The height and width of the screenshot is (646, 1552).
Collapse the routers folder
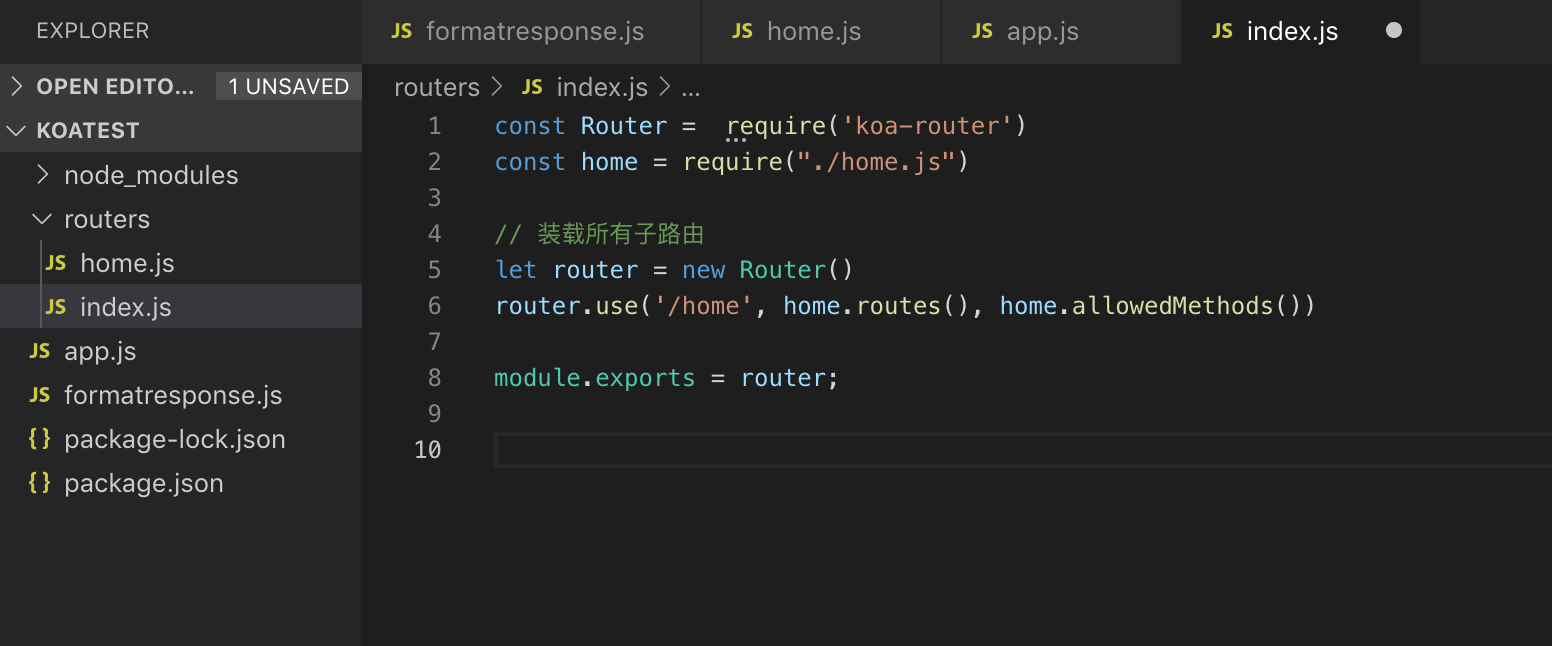point(42,219)
